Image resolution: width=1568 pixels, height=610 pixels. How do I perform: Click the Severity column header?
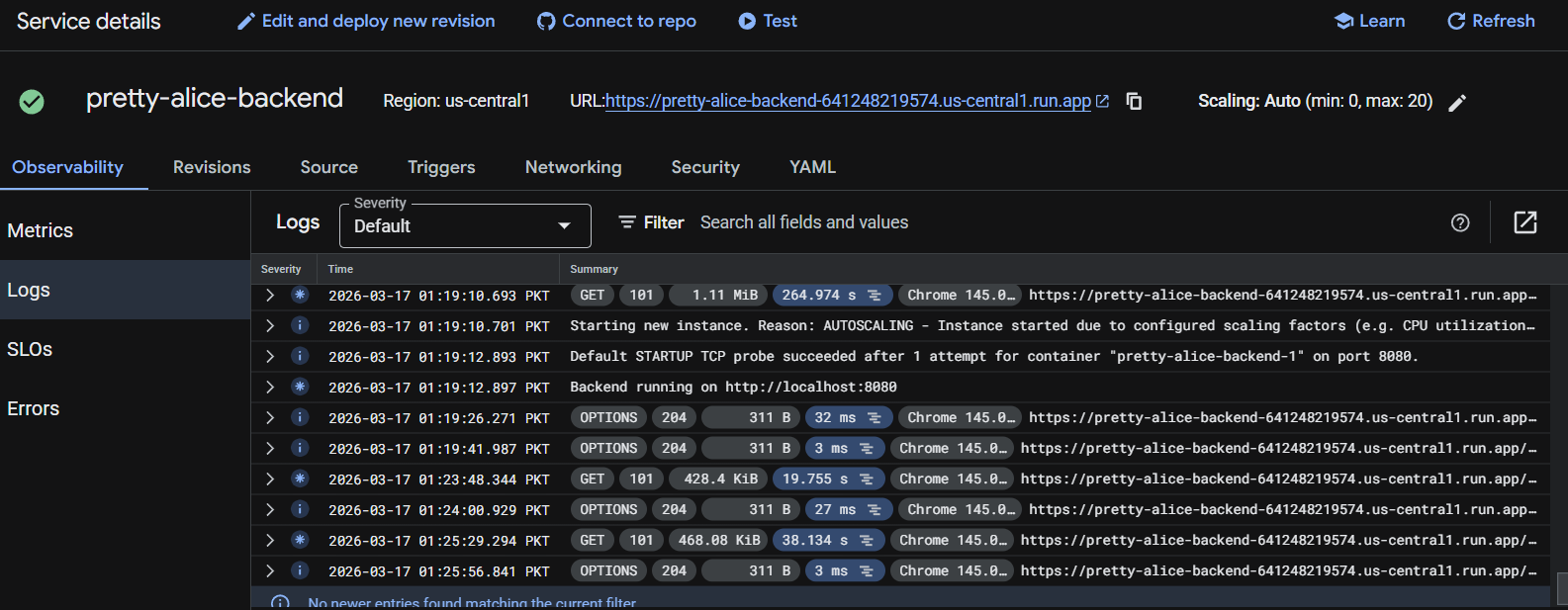point(281,269)
